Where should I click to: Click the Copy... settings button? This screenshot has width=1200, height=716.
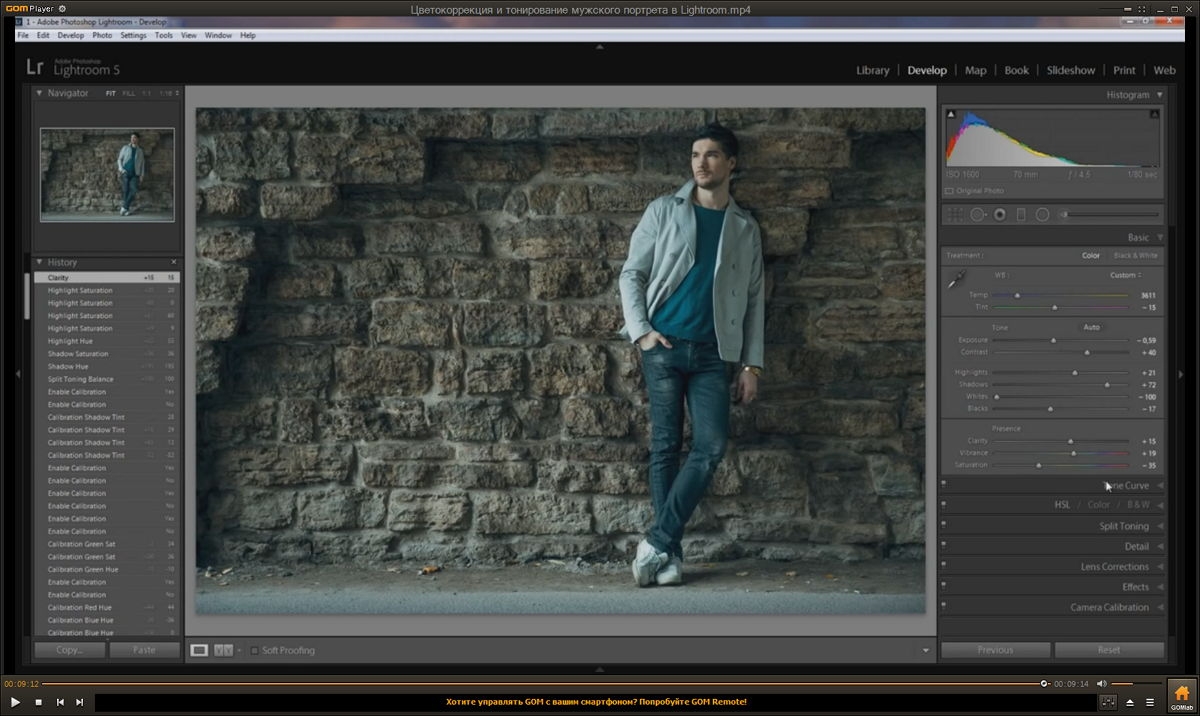pyautogui.click(x=69, y=650)
